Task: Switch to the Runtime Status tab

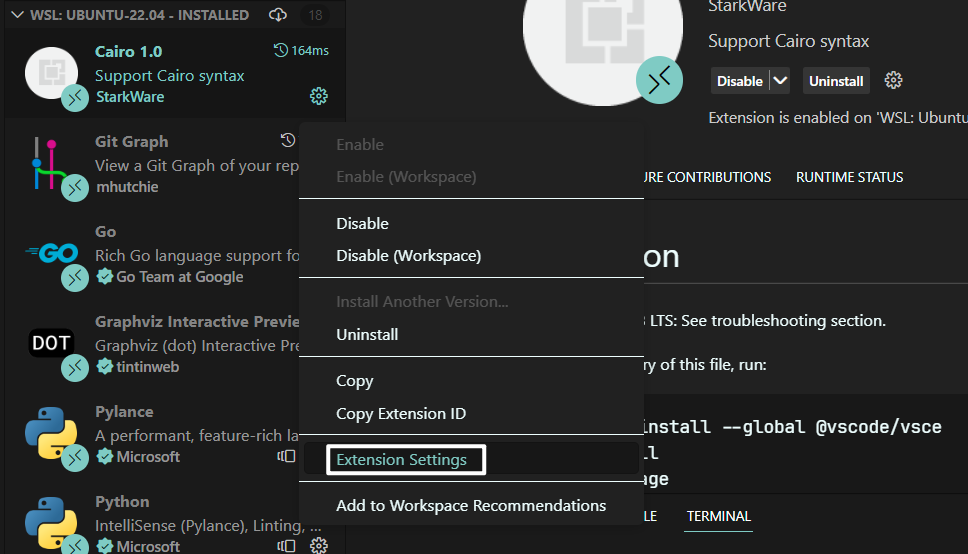Action: tap(849, 177)
